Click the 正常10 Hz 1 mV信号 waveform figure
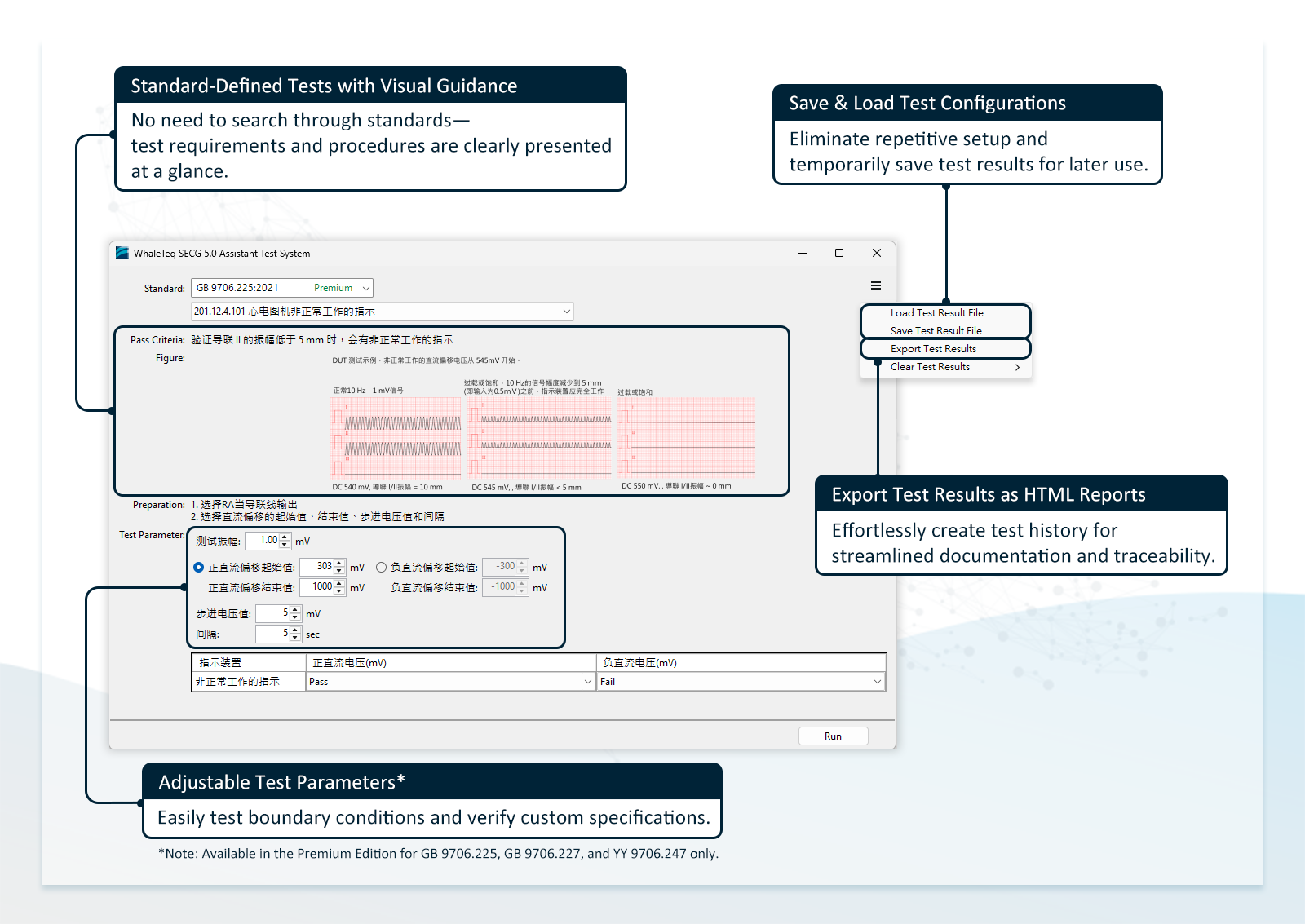The width and height of the screenshot is (1305, 924). click(x=396, y=437)
